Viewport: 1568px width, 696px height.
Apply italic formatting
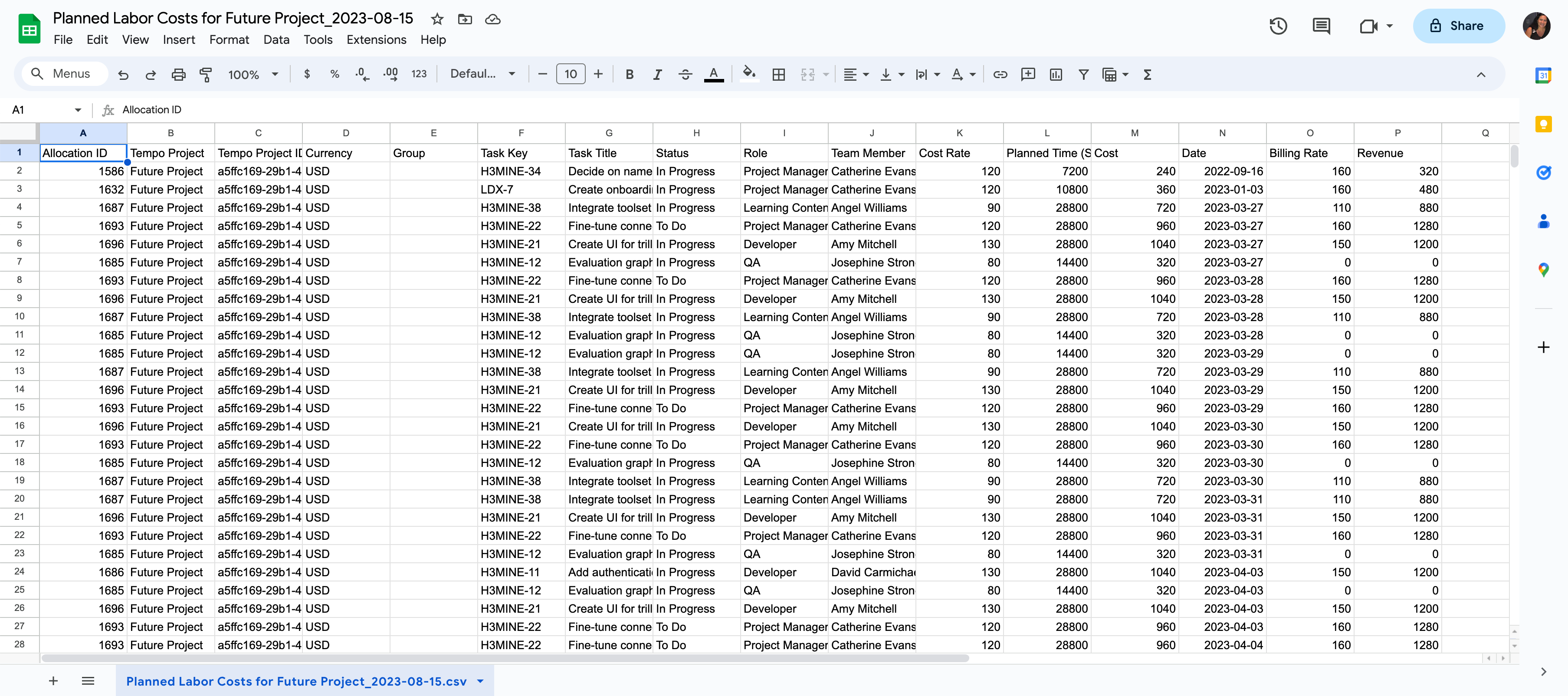point(657,74)
